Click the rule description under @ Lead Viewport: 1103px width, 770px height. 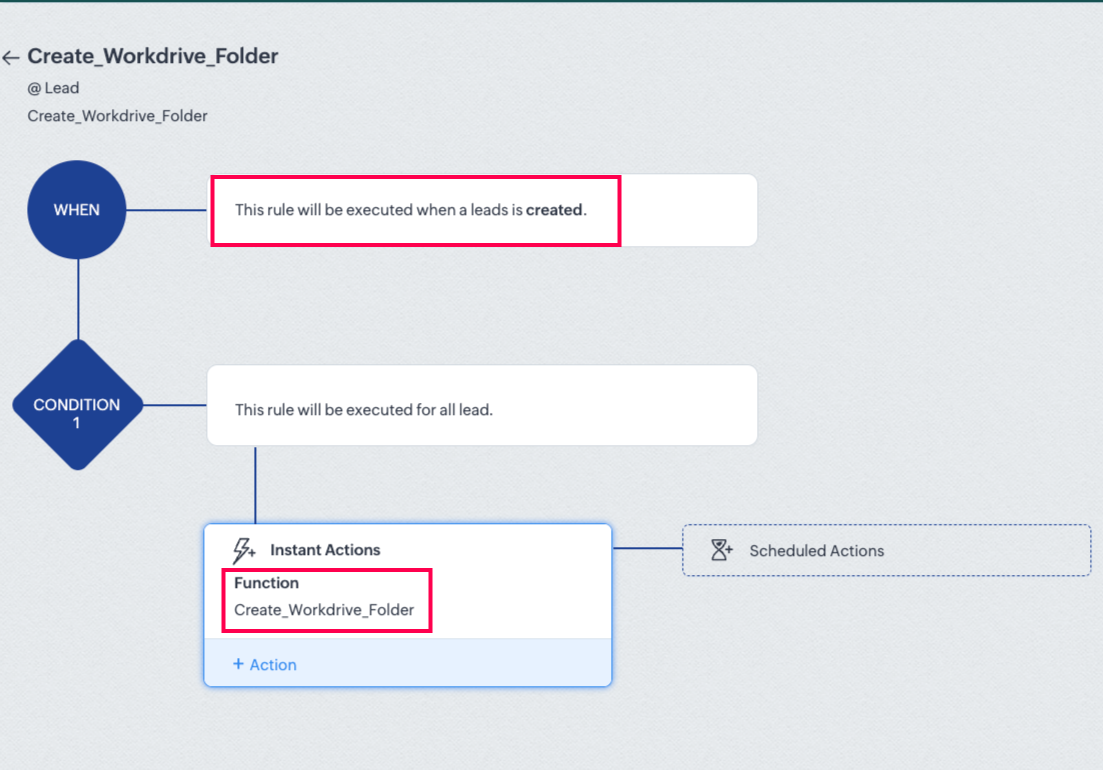(117, 116)
